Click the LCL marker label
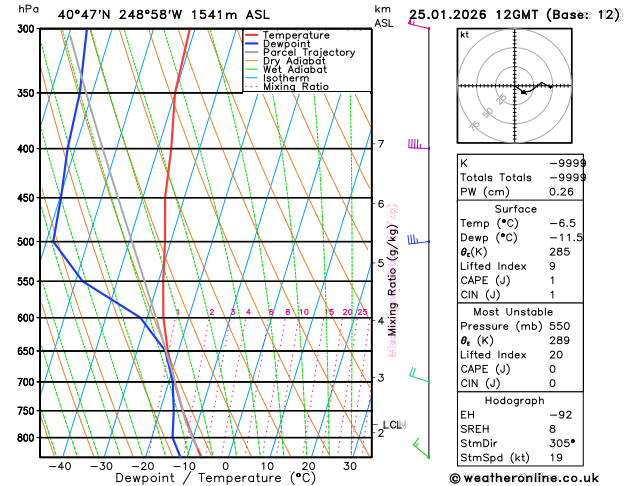The image size is (629, 486). pyautogui.click(x=392, y=425)
